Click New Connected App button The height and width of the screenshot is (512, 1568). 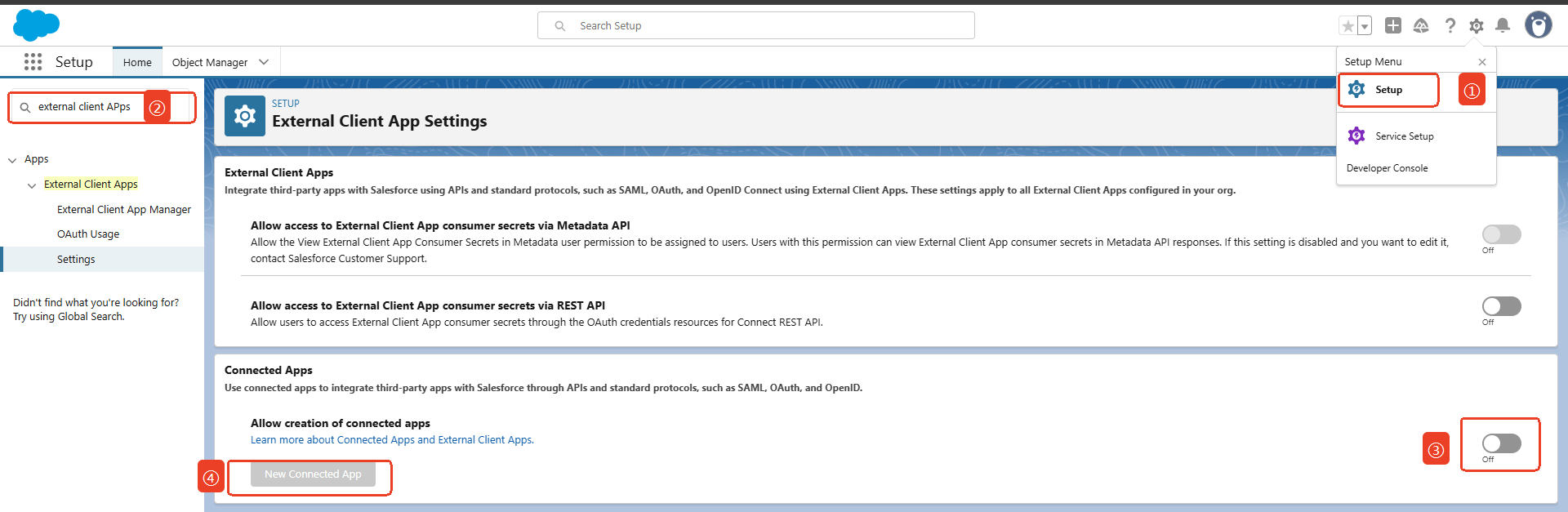(313, 474)
